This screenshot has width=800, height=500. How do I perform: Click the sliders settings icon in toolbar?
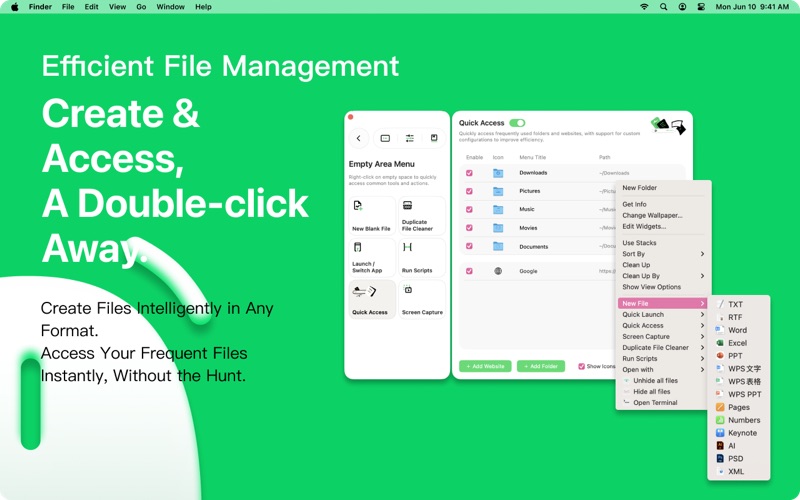[410, 138]
